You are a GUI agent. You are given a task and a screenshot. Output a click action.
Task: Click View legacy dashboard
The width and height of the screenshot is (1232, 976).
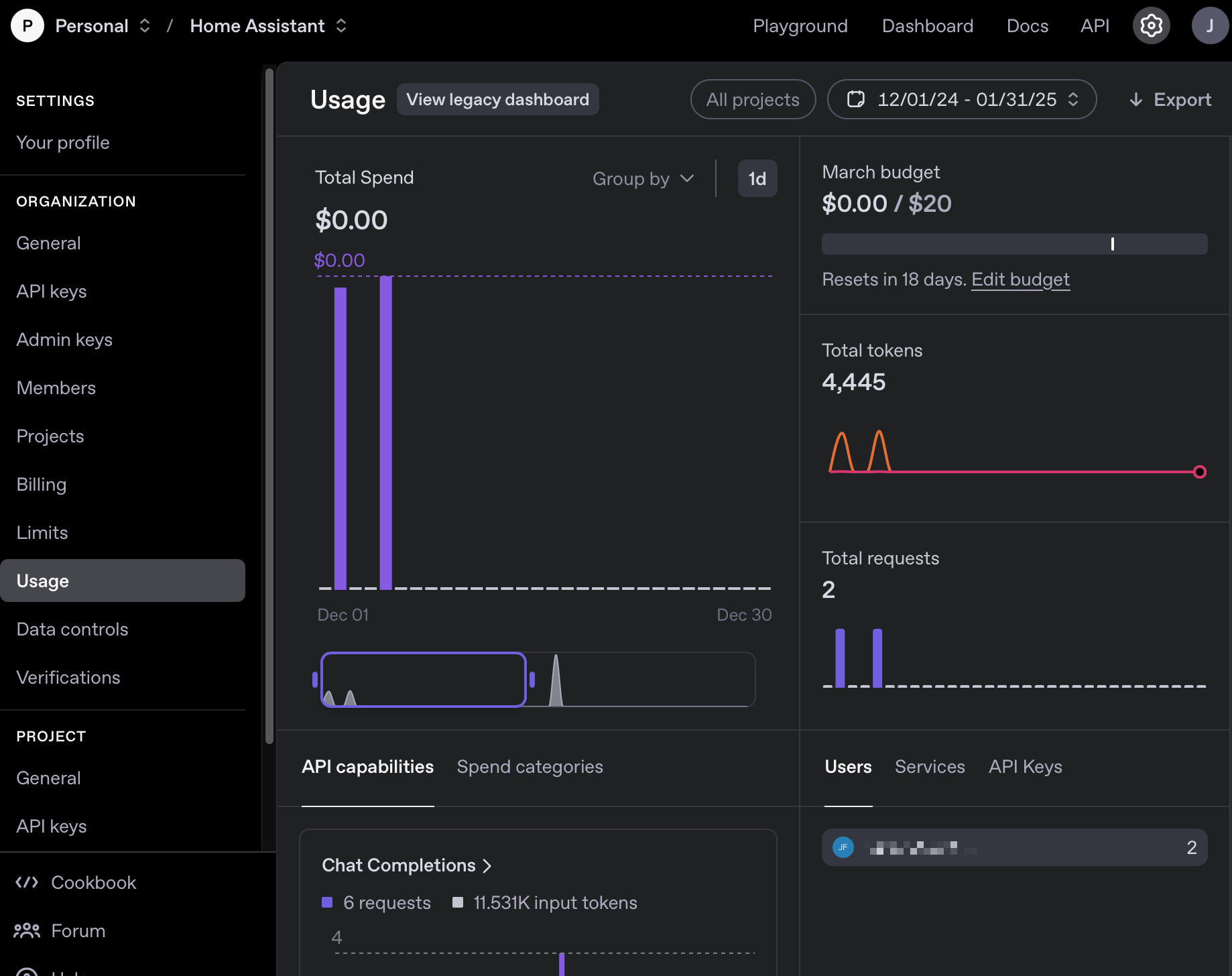pos(497,99)
